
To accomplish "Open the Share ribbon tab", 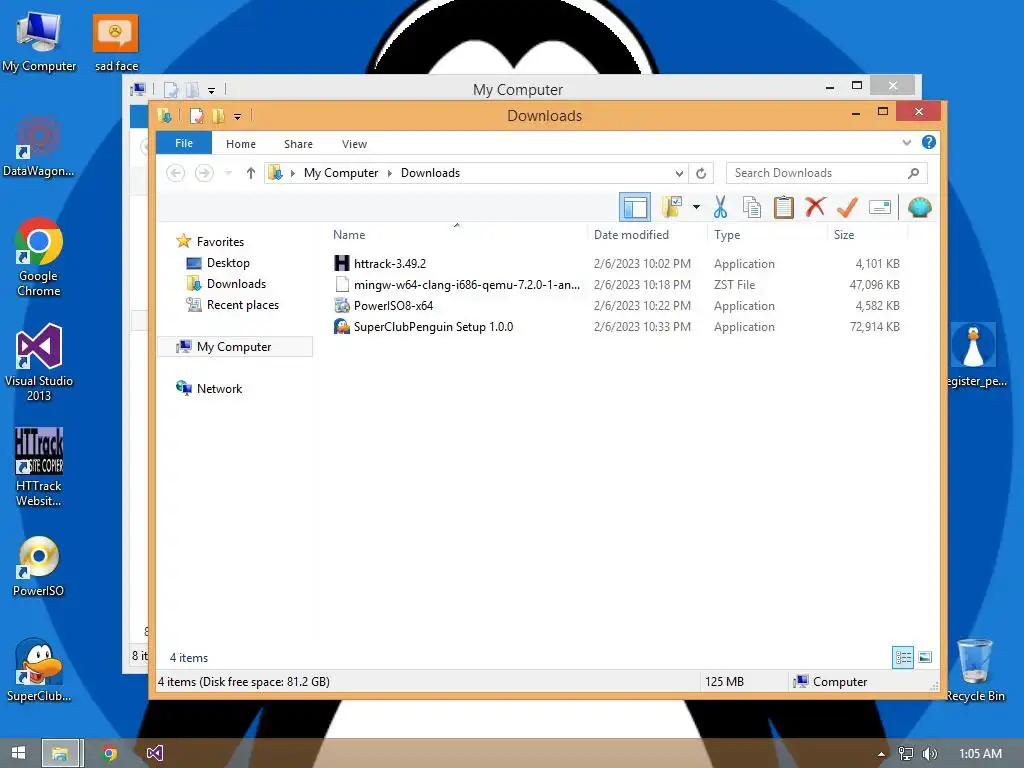I will coord(298,144).
